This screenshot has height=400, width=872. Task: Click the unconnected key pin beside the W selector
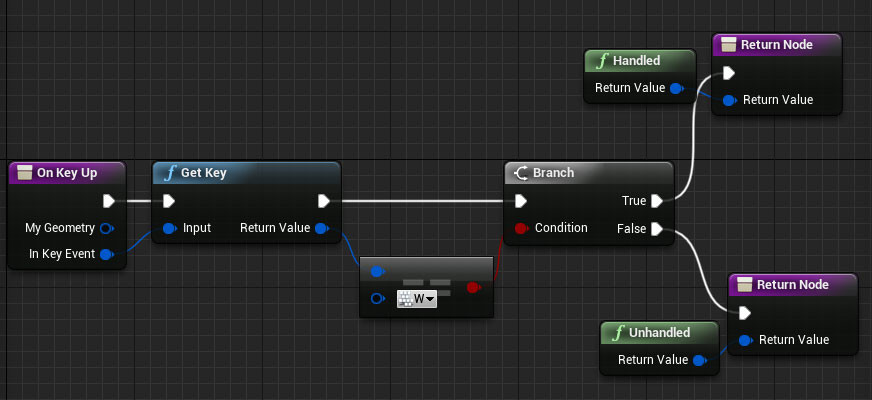point(378,299)
